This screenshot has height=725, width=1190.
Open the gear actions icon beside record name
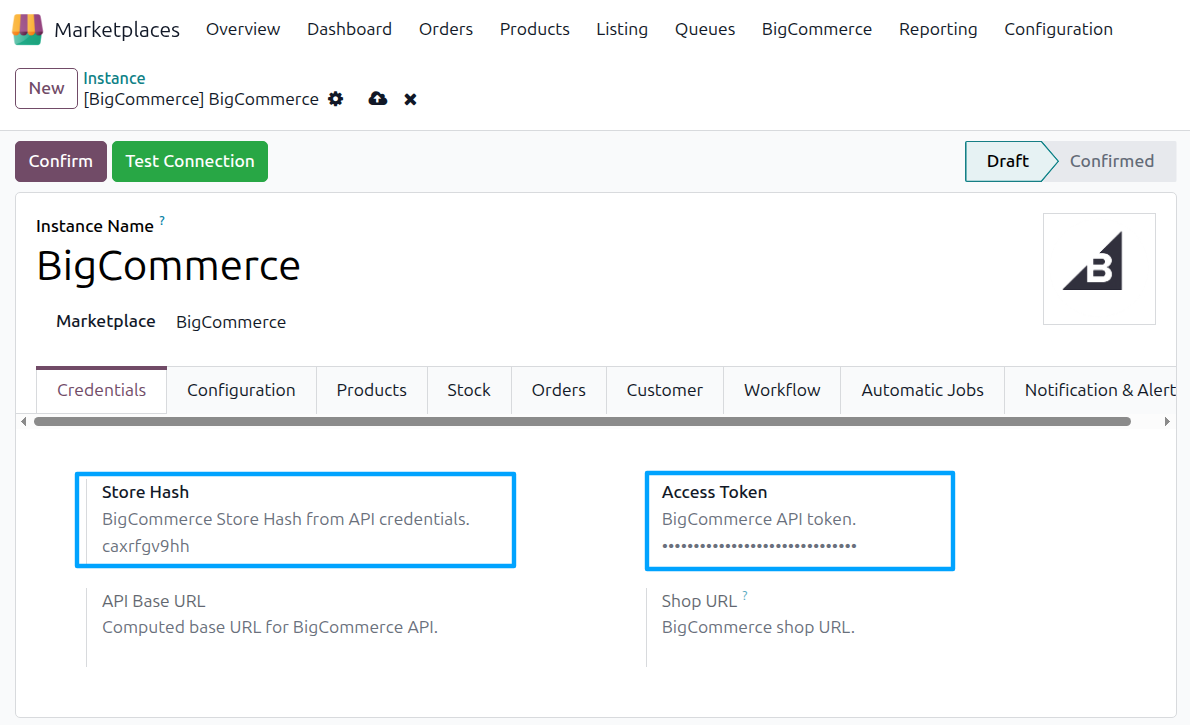[335, 99]
